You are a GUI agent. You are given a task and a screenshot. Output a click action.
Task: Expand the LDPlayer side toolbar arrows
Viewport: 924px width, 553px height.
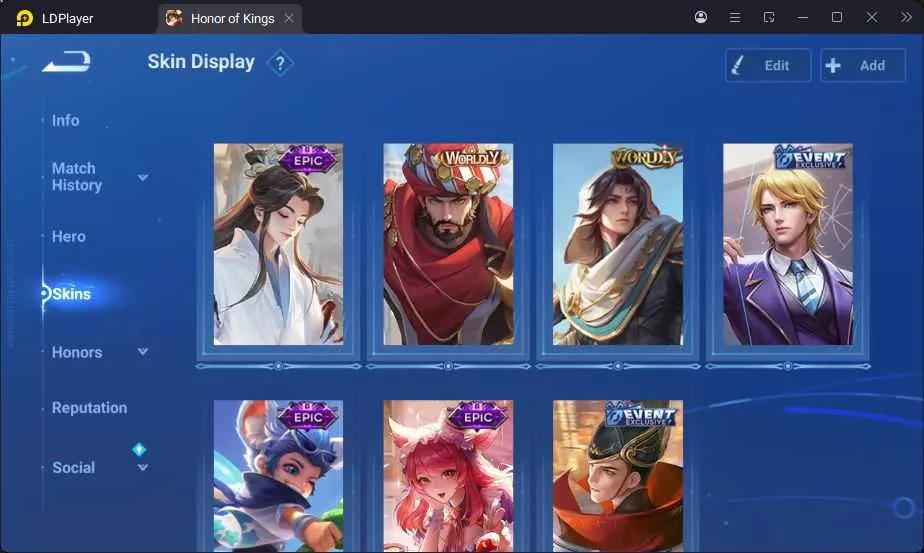pos(906,17)
